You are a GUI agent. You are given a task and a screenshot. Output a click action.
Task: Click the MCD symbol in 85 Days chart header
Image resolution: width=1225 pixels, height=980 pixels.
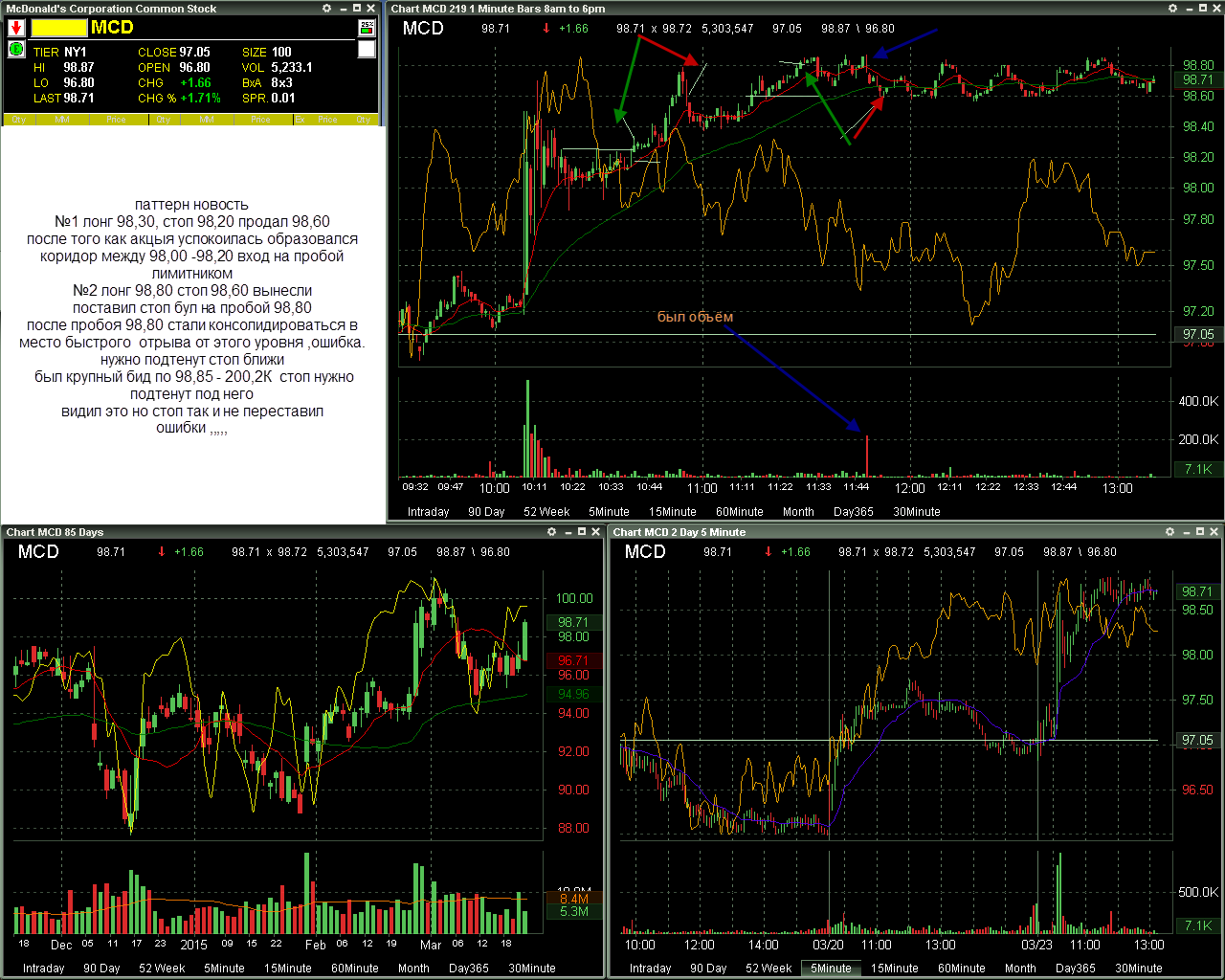[38, 551]
